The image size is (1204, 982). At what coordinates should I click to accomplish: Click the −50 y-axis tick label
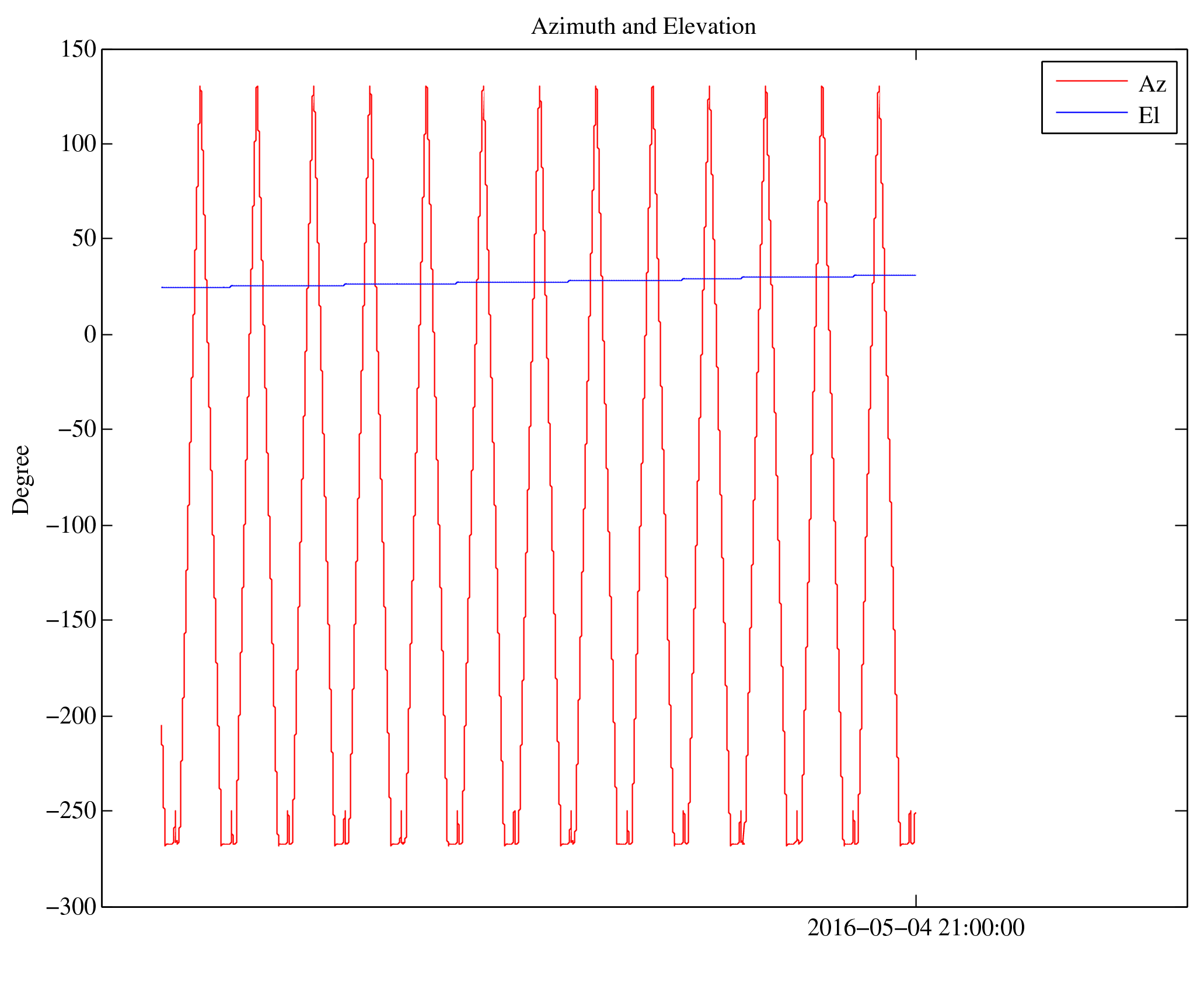pos(76,429)
